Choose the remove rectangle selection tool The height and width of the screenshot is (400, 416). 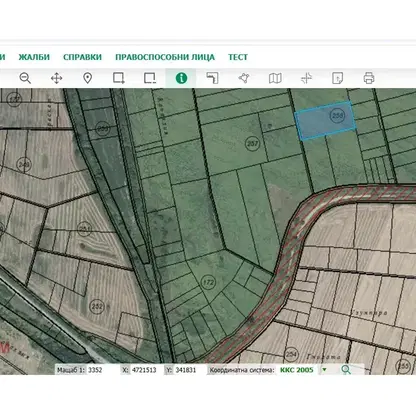click(150, 78)
